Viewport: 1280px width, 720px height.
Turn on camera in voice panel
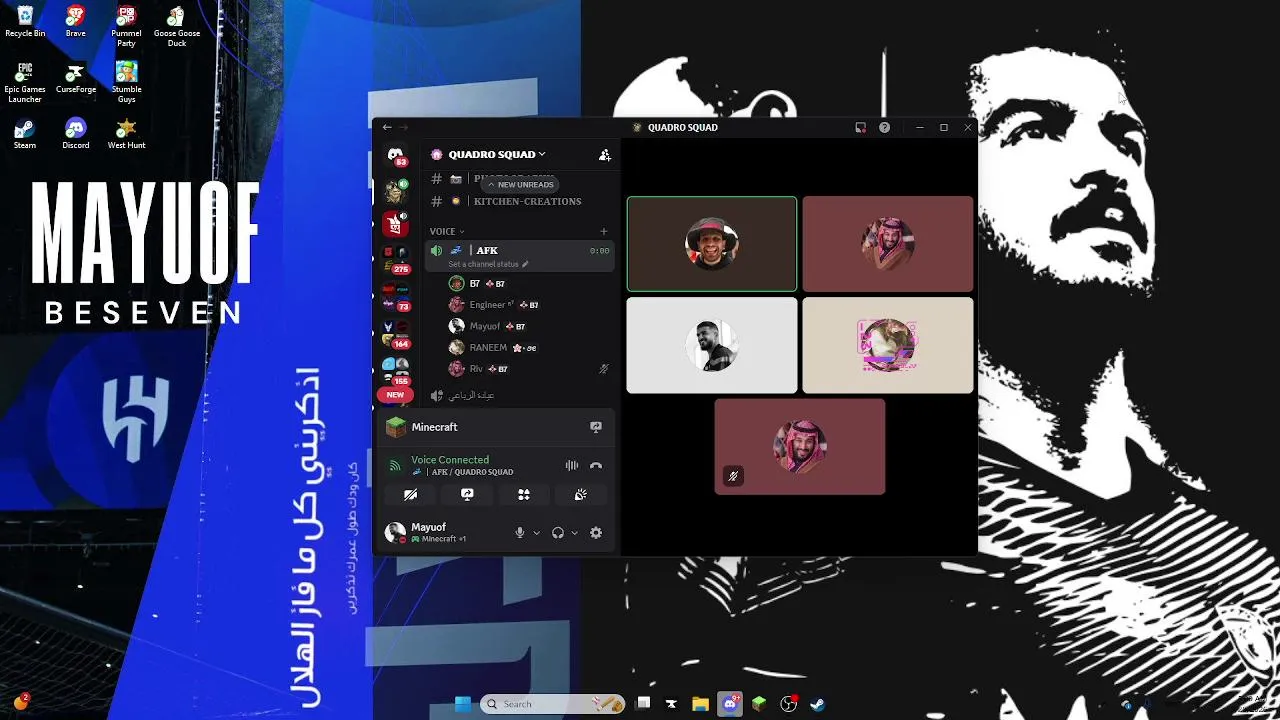(x=410, y=494)
